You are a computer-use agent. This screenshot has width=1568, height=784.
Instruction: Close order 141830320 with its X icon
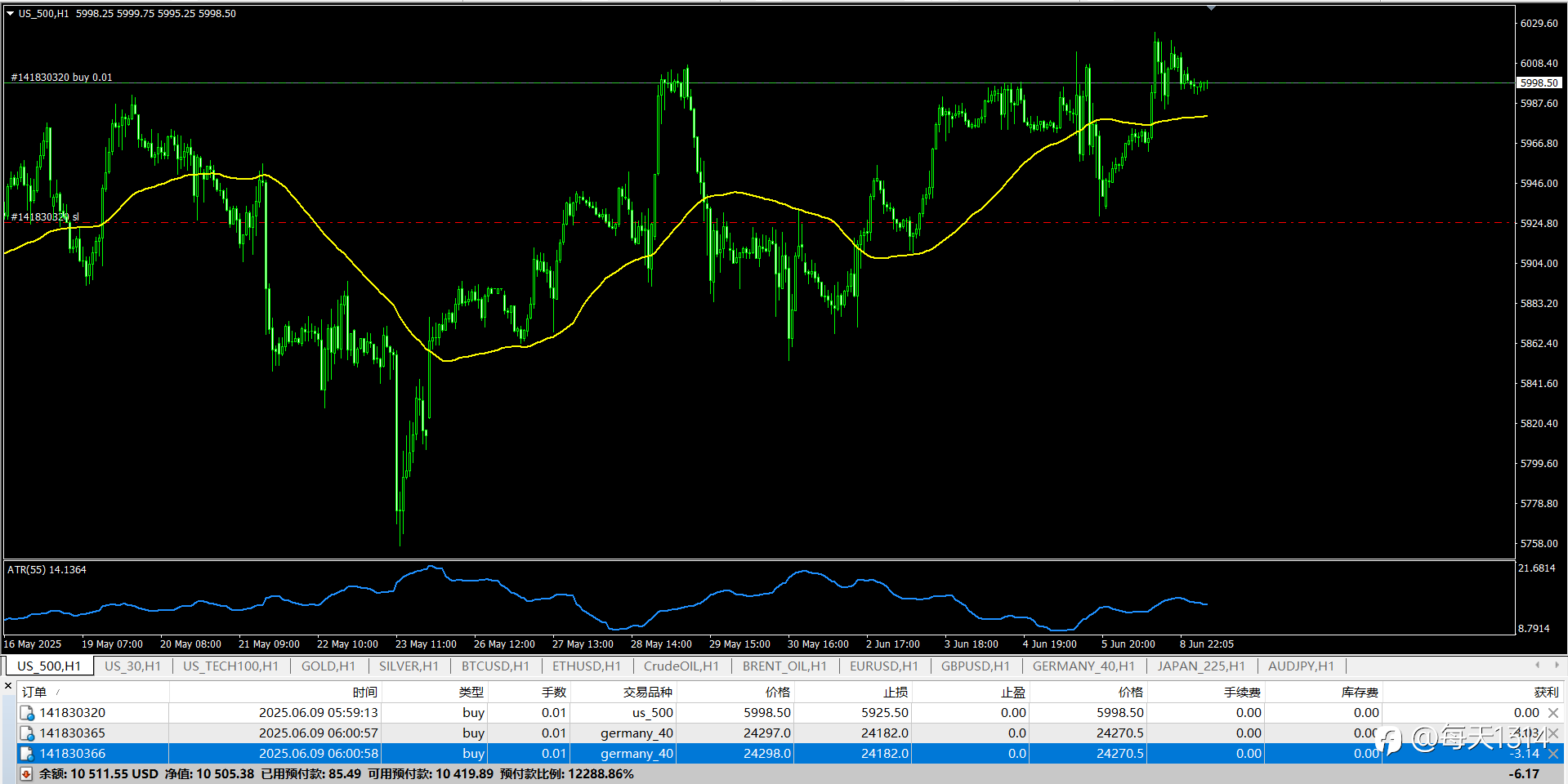point(1553,713)
